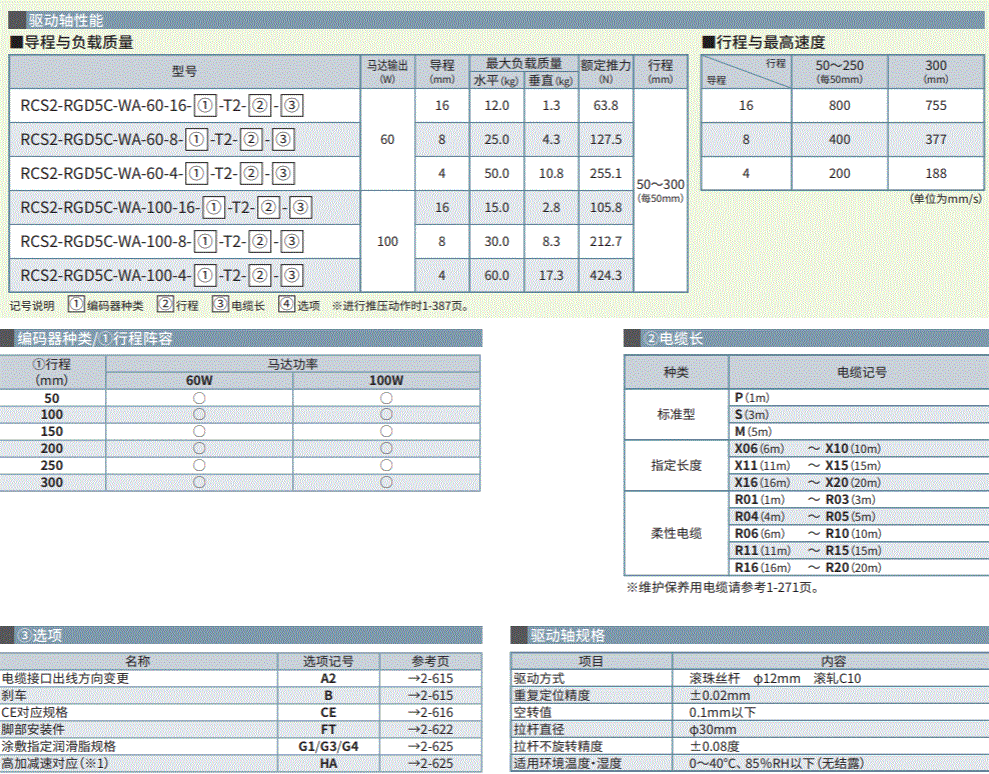Click model RCS2-RGD5C-WA-100-4 row text
The height and width of the screenshot is (774, 989).
(x=161, y=276)
